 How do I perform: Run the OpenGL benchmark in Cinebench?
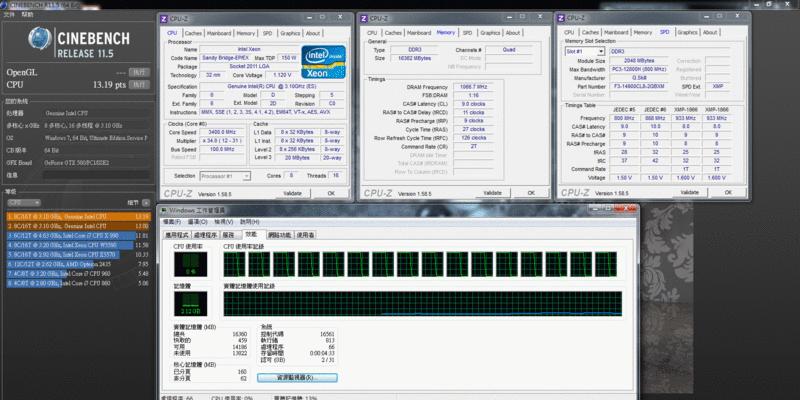coord(139,72)
